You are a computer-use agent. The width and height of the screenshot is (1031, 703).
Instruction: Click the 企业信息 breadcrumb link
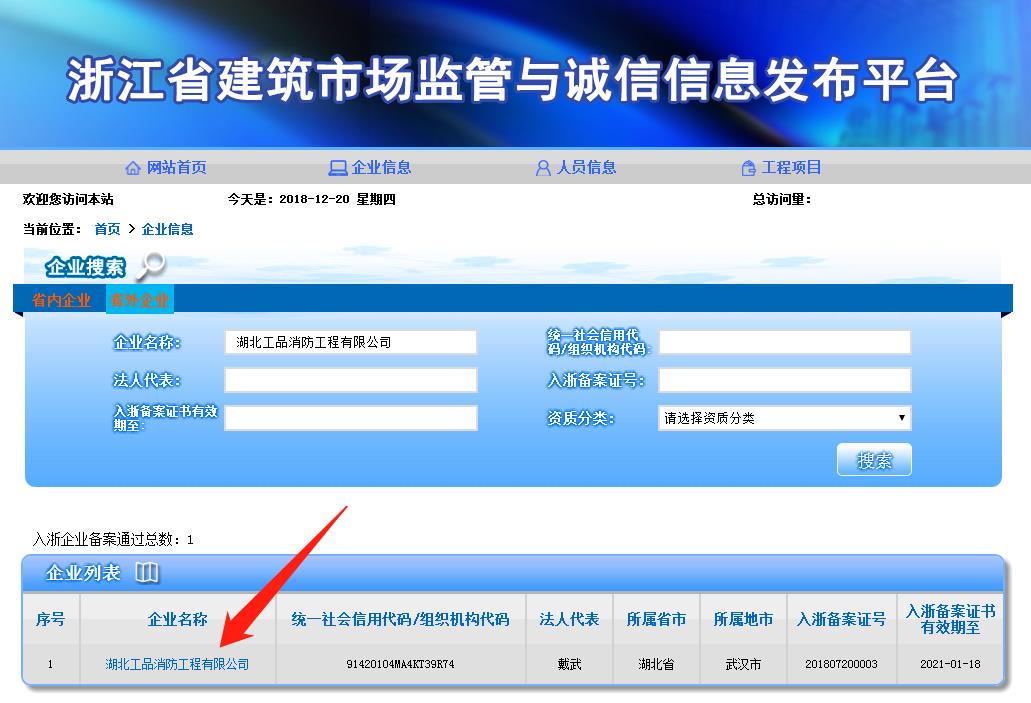click(x=168, y=229)
